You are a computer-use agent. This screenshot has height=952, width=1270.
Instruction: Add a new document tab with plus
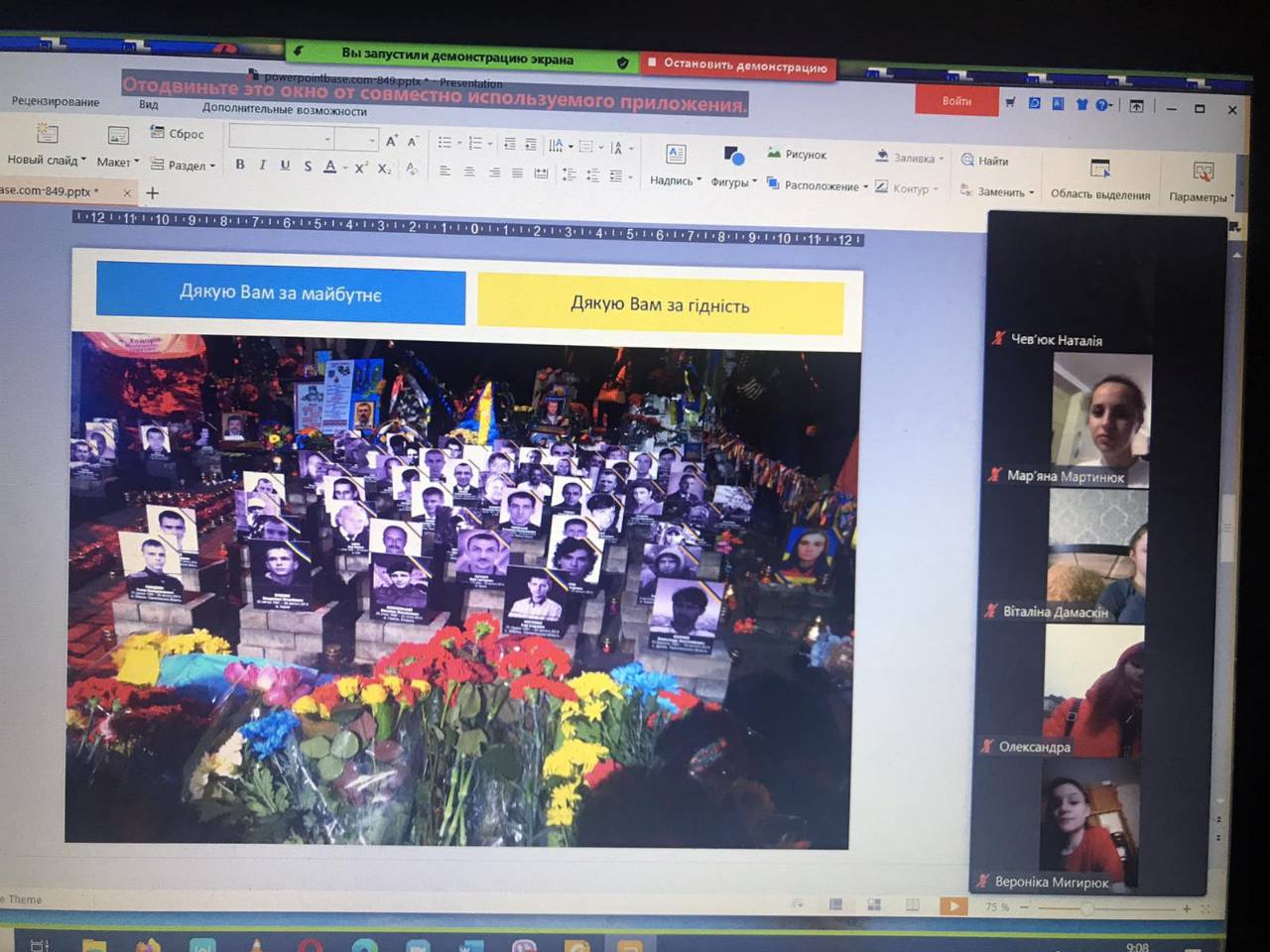tap(152, 192)
